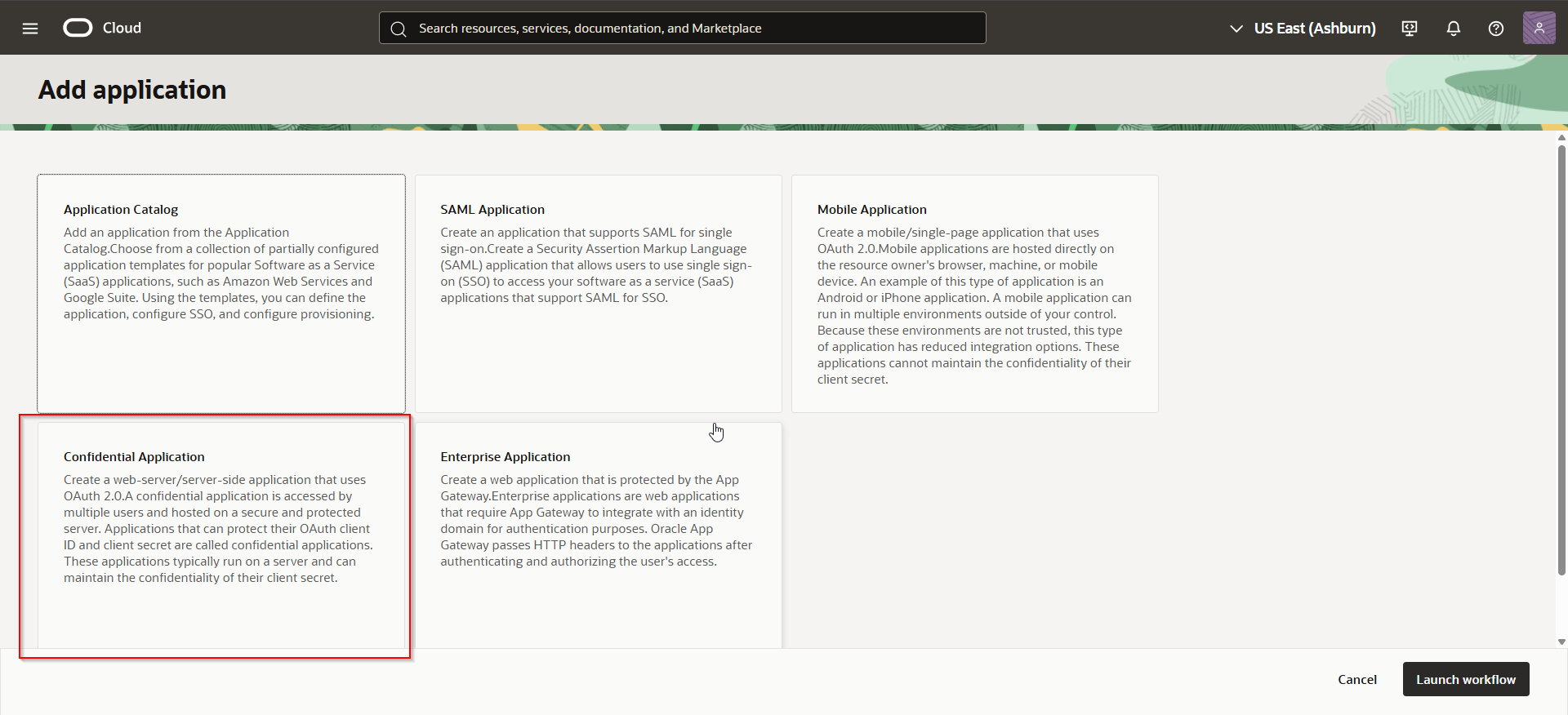The width and height of the screenshot is (1568, 715).
Task: Click the scrollbar up arrow
Action: click(1561, 138)
